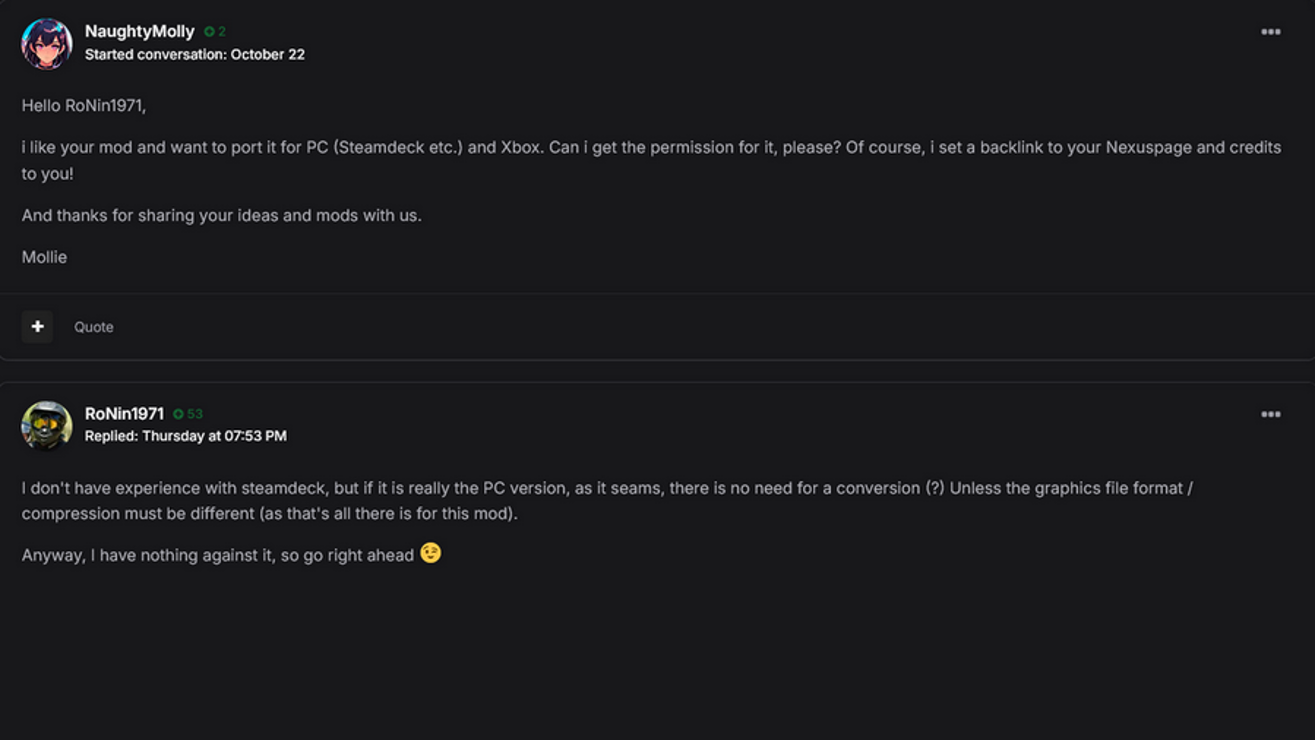
Task: Open options menu on RoNin1971's reply
Action: [1270, 414]
